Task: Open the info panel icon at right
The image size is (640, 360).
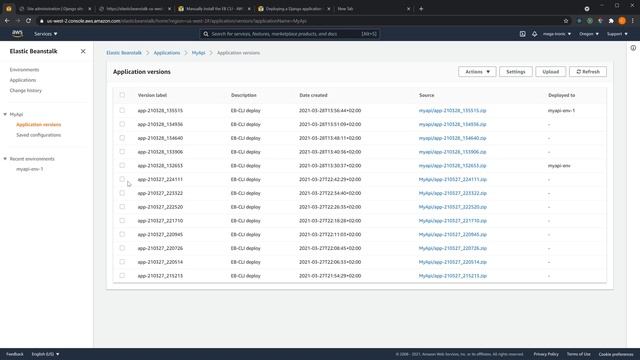Action: point(633,48)
